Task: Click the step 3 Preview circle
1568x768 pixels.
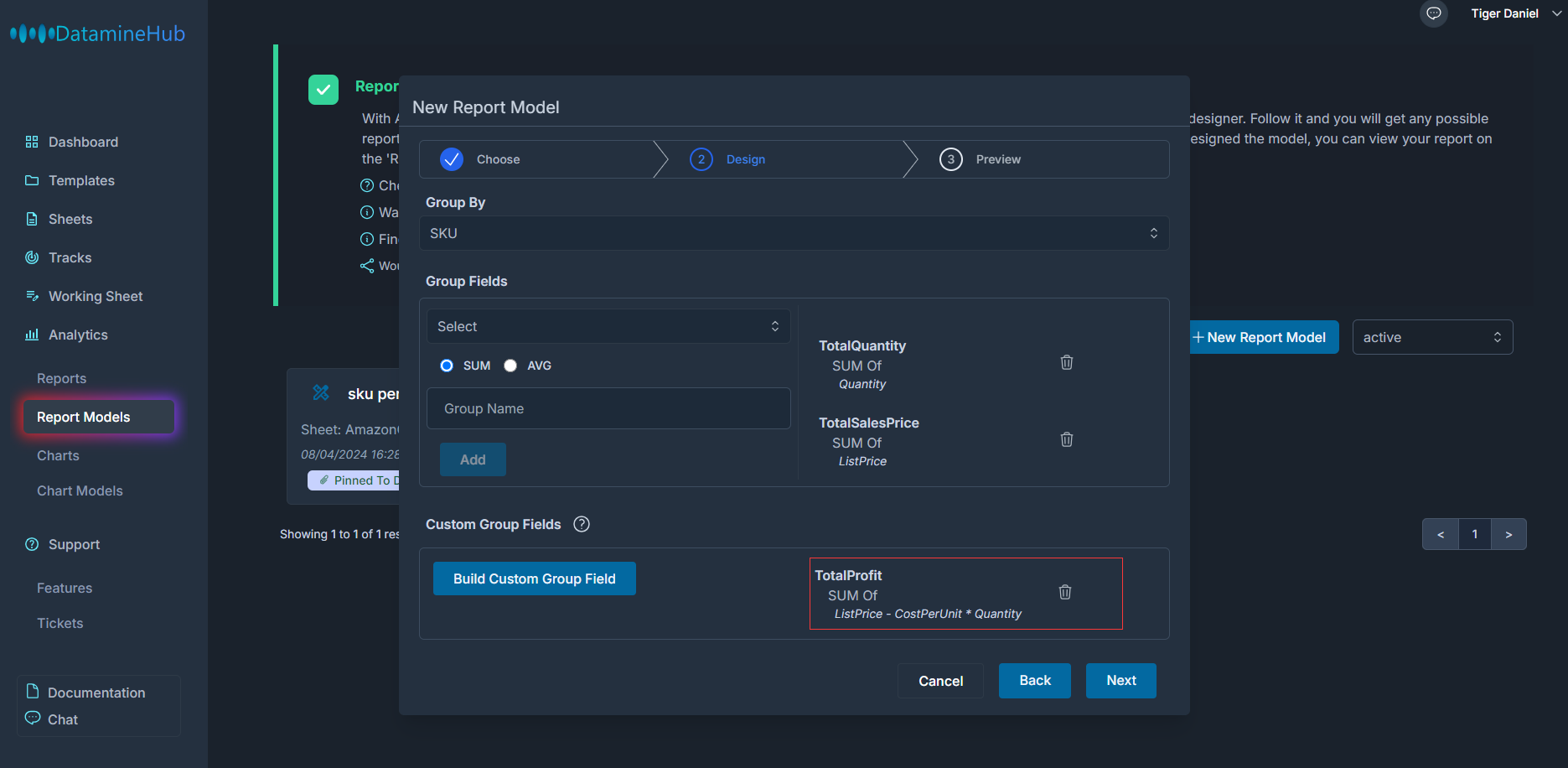Action: 951,159
